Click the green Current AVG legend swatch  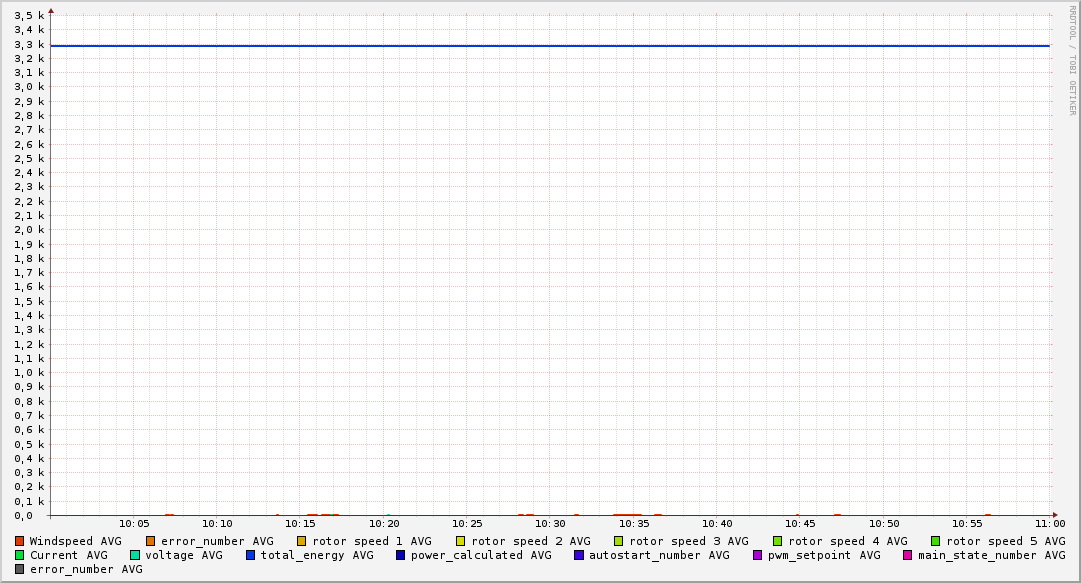point(20,555)
